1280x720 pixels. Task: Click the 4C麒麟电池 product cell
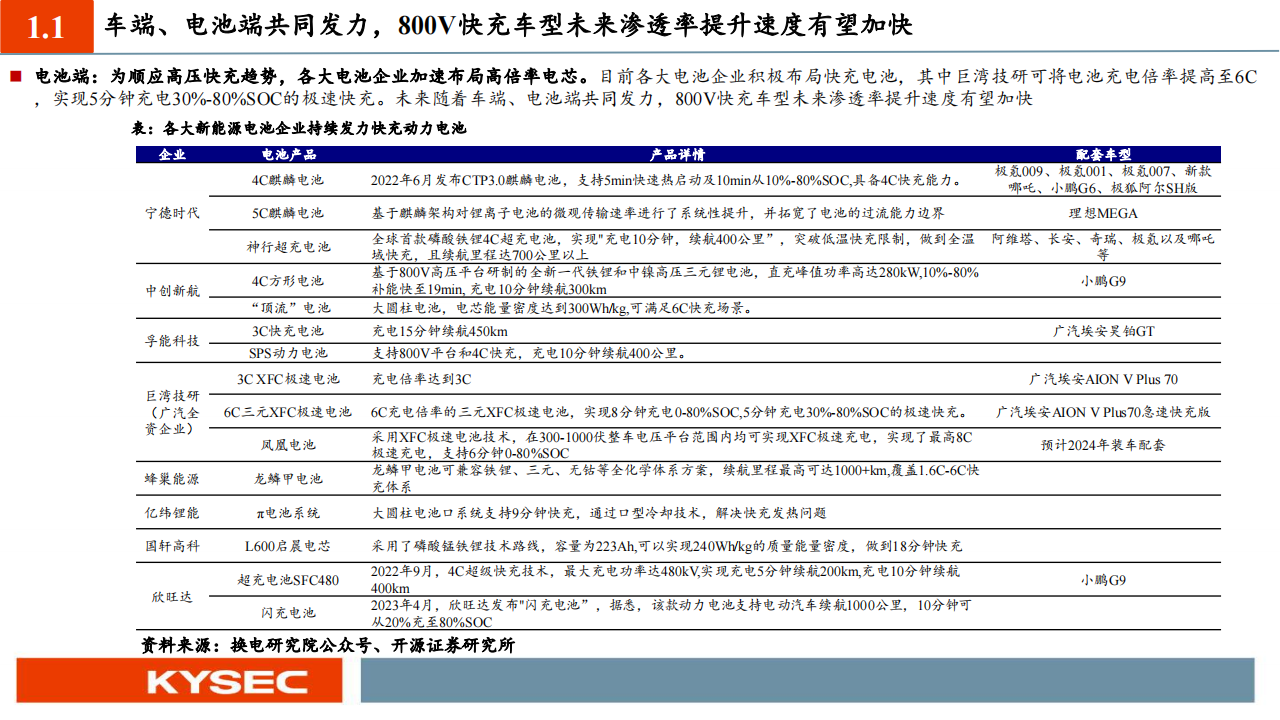coord(287,180)
